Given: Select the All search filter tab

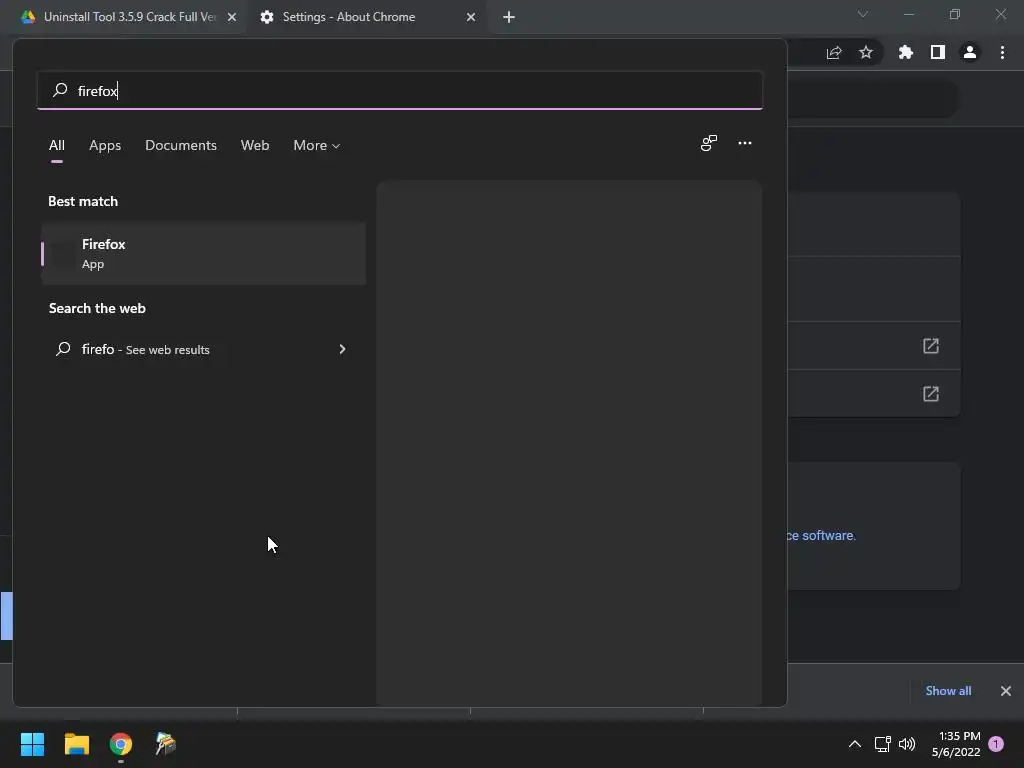Looking at the screenshot, I should (x=57, y=145).
